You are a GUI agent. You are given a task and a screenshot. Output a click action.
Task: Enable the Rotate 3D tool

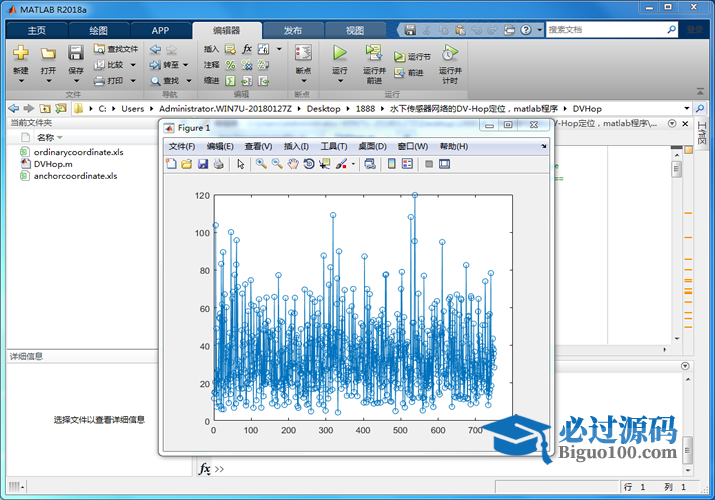click(309, 164)
